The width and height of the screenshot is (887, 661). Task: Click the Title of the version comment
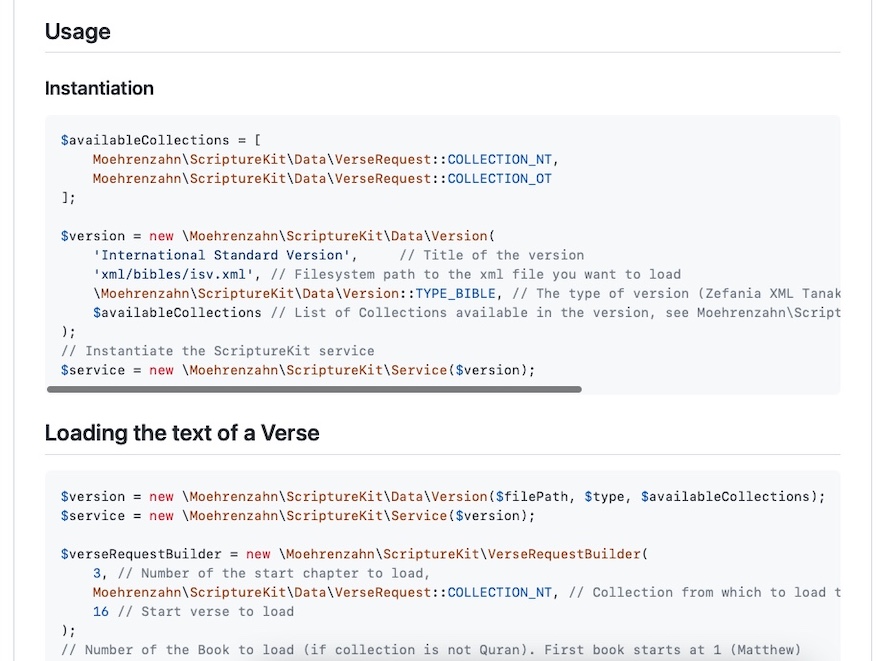coord(492,255)
